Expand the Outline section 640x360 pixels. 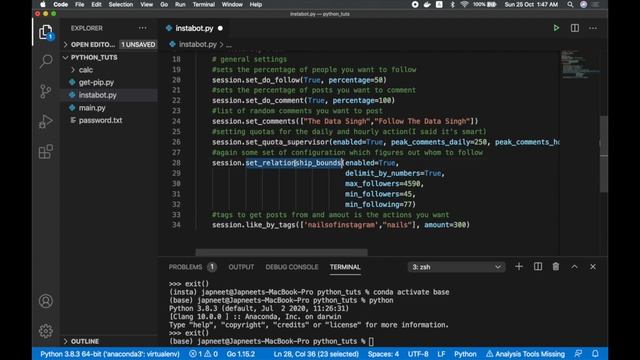pyautogui.click(x=84, y=341)
